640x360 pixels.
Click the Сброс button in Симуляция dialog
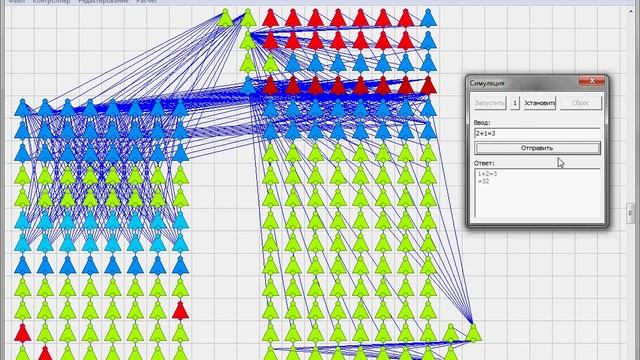point(580,103)
